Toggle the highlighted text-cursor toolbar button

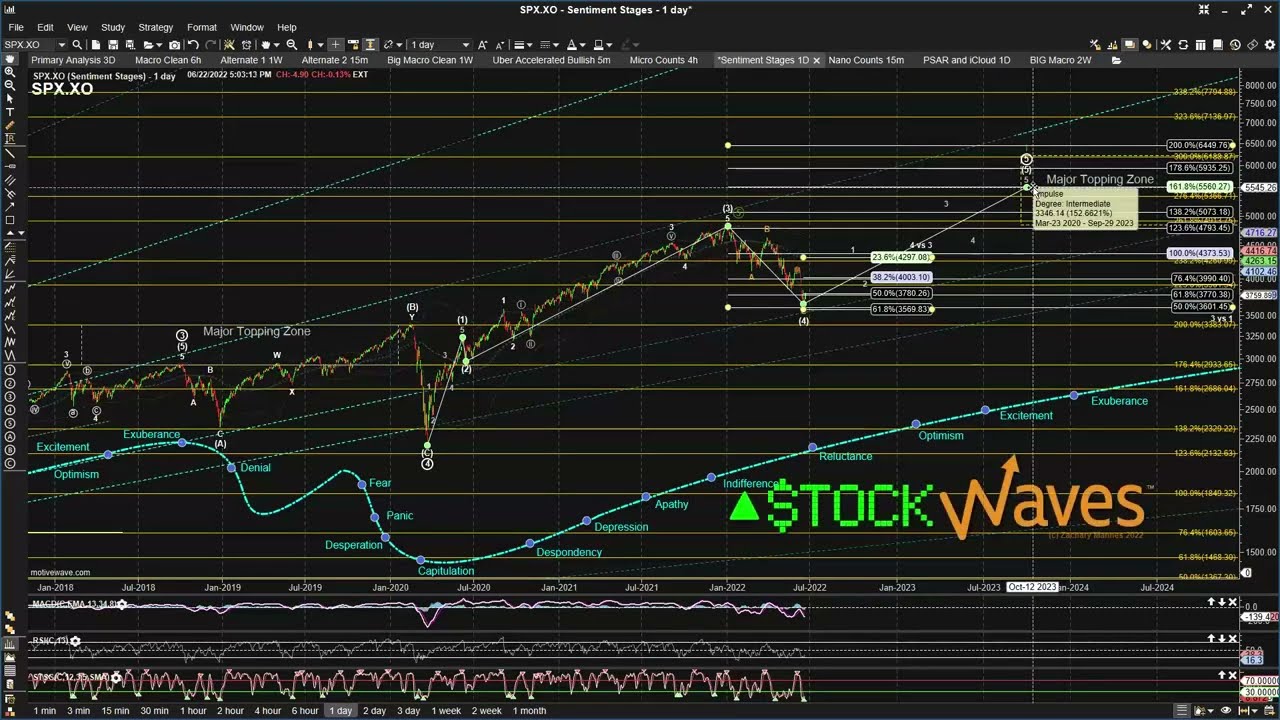pyautogui.click(x=370, y=45)
